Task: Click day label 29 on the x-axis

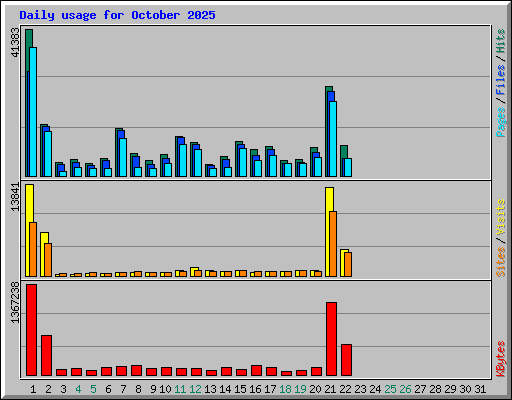Action: tap(450, 389)
